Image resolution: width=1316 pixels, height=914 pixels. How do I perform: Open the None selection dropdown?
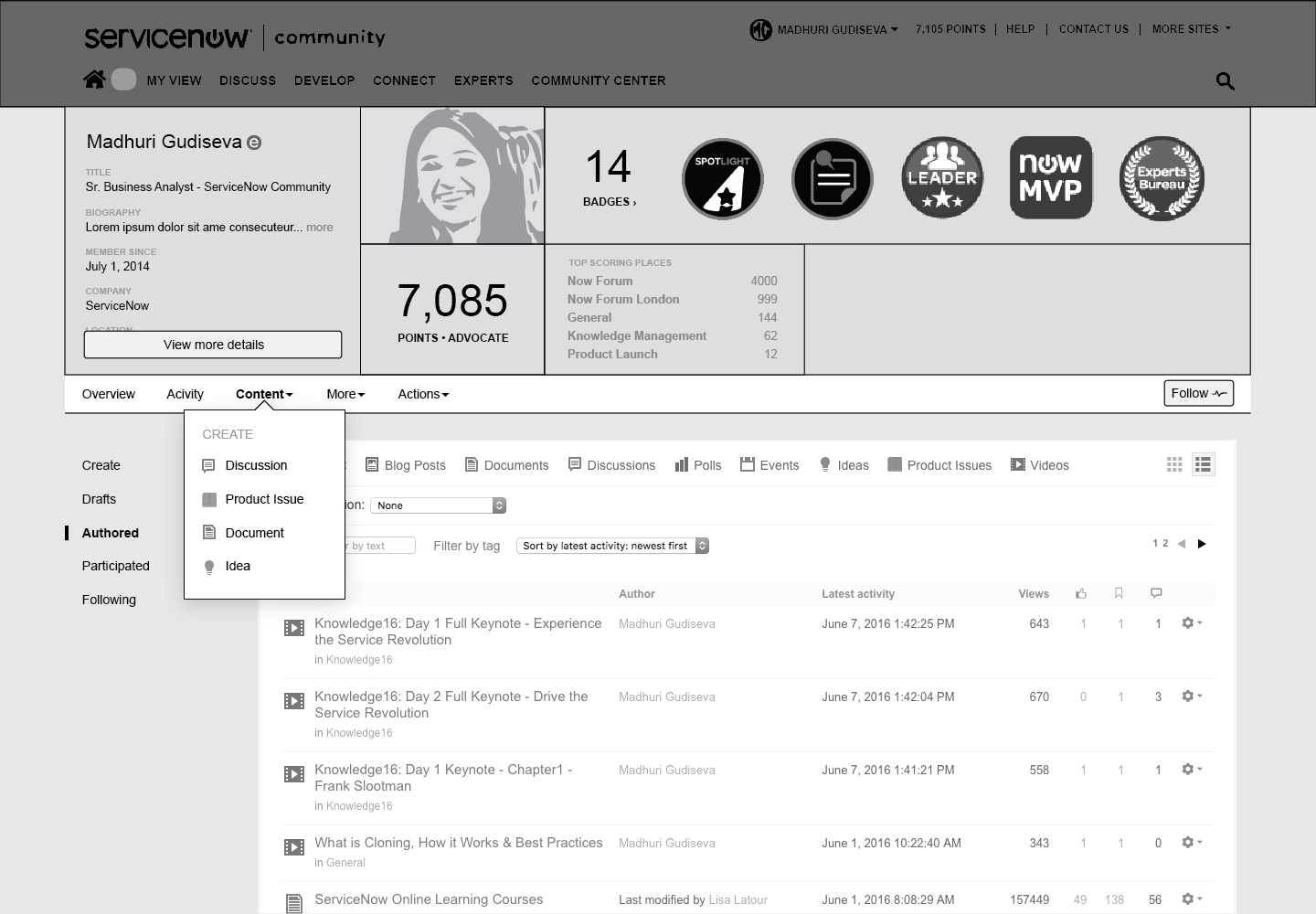coord(438,505)
